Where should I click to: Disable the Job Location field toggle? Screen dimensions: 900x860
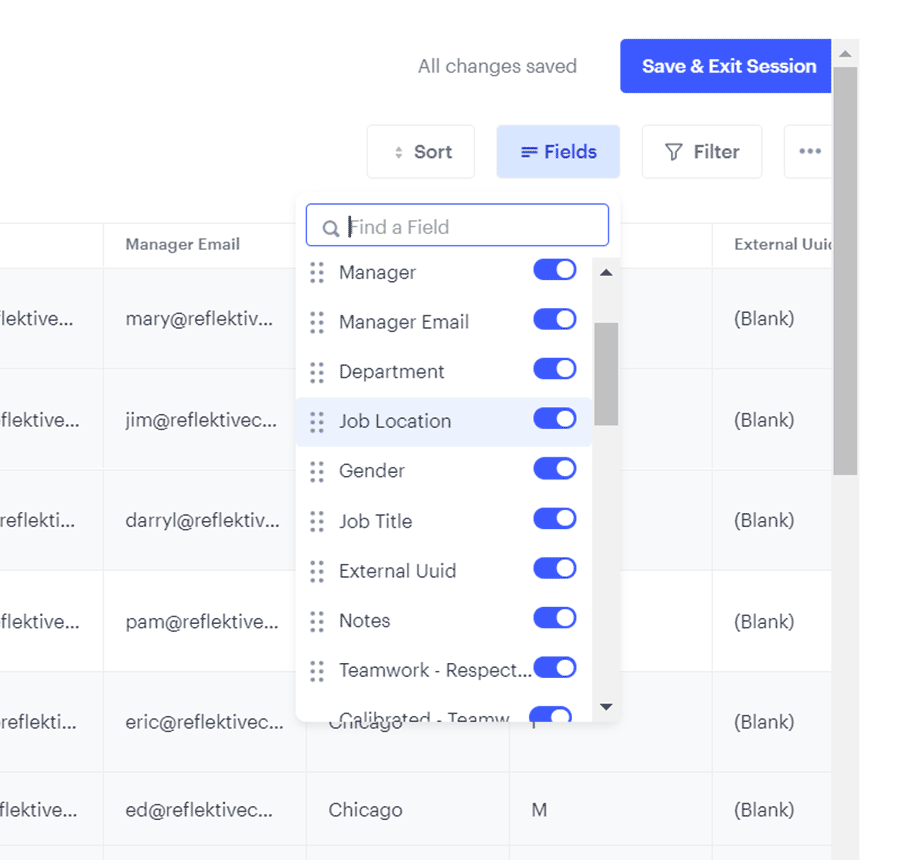coord(554,419)
